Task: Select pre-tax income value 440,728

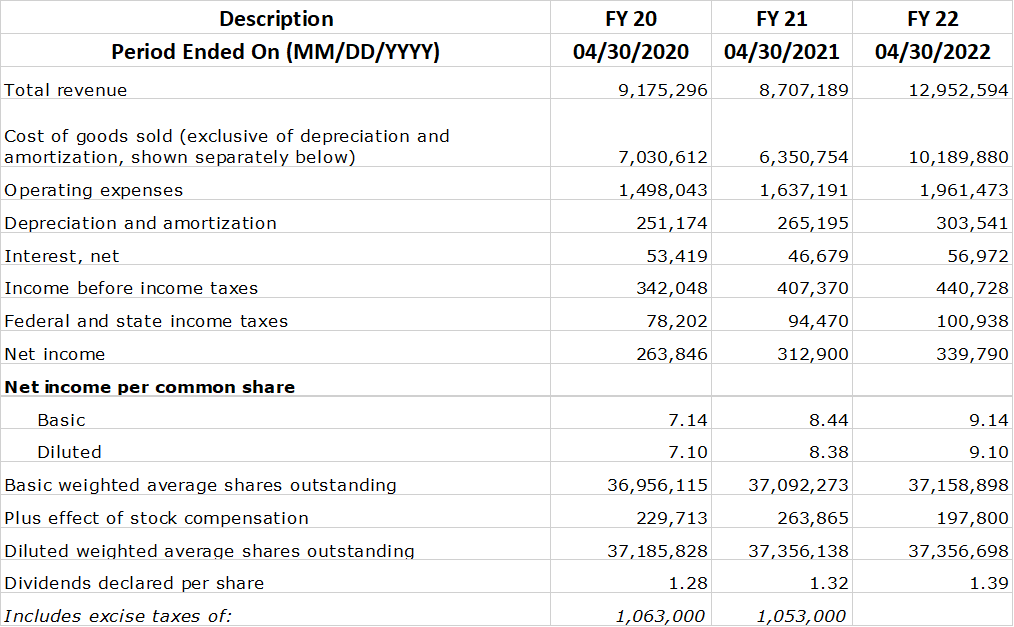Action: point(973,288)
